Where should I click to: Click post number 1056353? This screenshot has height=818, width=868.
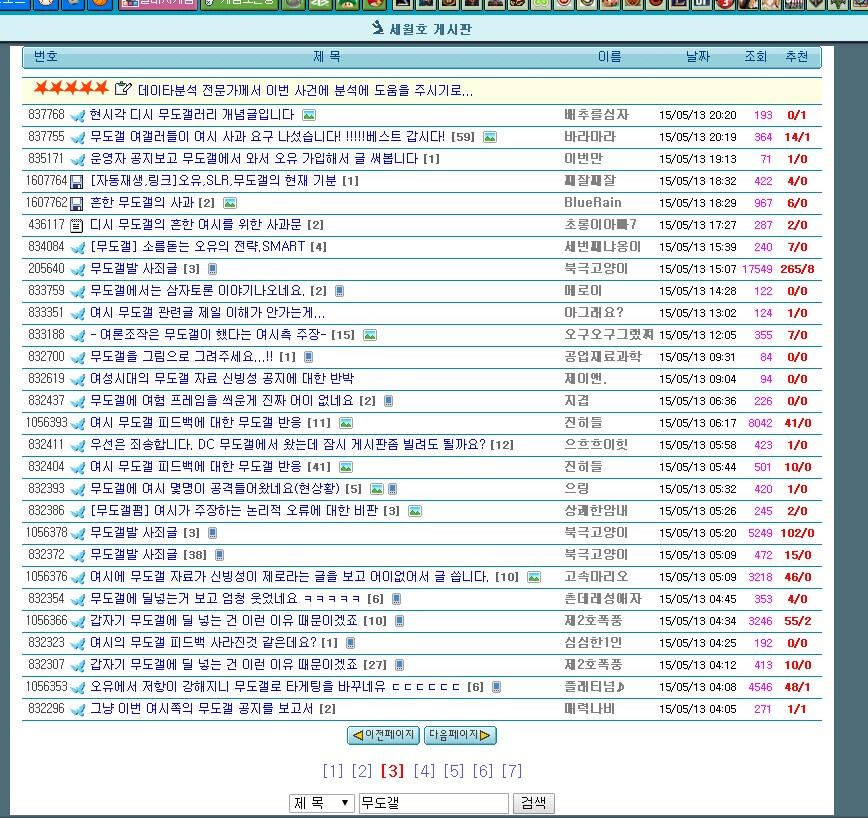tap(46, 687)
